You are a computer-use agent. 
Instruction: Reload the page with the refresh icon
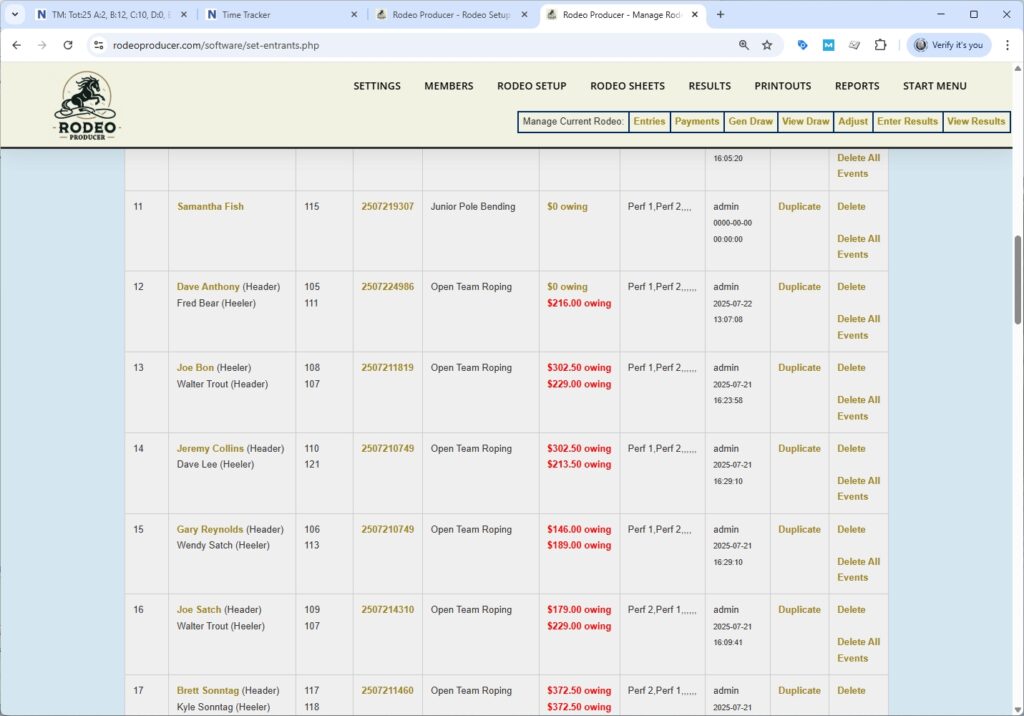68,45
